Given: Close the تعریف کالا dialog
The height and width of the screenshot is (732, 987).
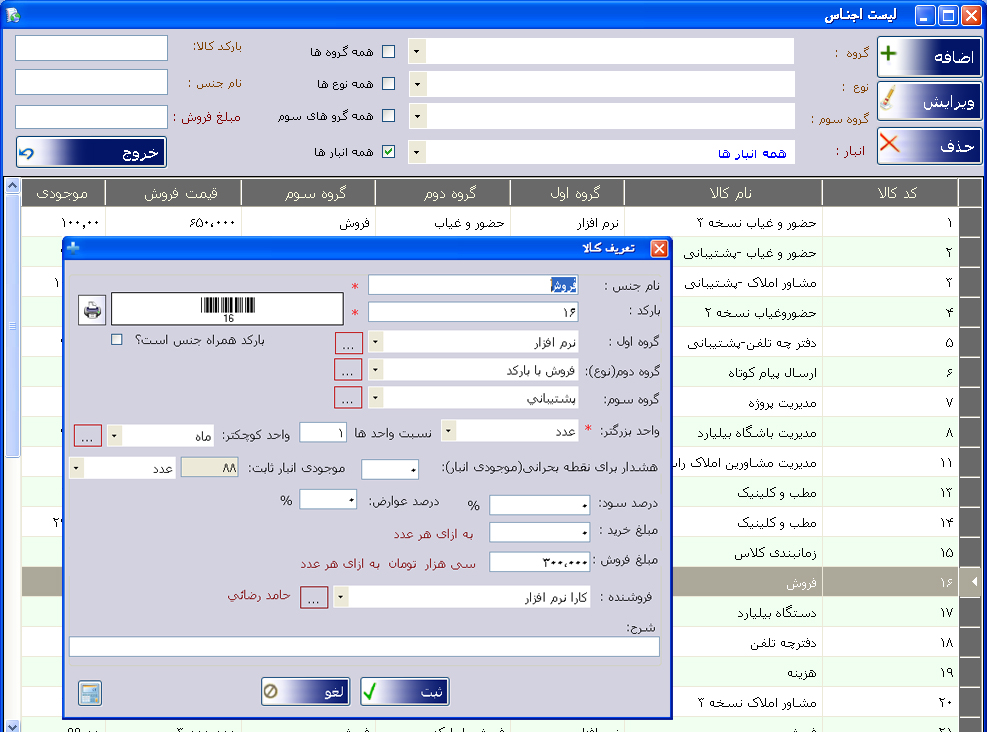Looking at the screenshot, I should click(658, 249).
